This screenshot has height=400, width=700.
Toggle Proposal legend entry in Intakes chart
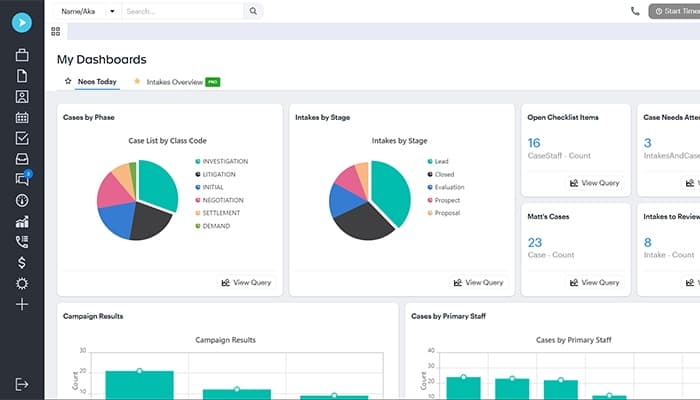[444, 213]
